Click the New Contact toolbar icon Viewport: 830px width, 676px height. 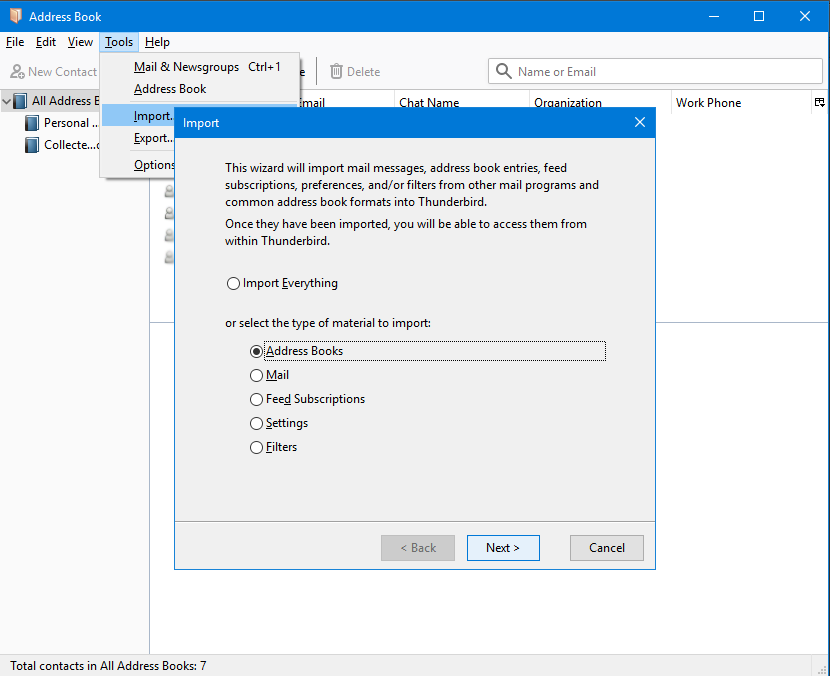point(17,71)
